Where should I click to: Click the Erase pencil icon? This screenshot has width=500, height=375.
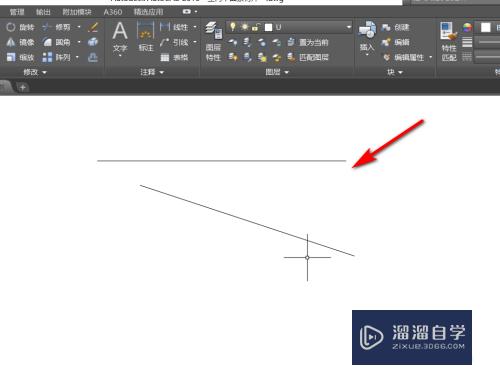click(93, 27)
